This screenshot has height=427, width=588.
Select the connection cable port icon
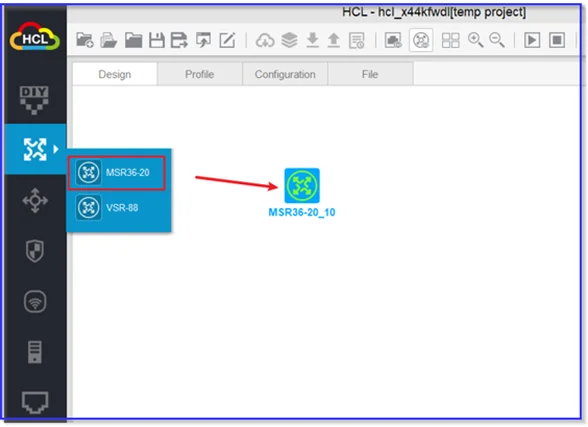[x=35, y=402]
